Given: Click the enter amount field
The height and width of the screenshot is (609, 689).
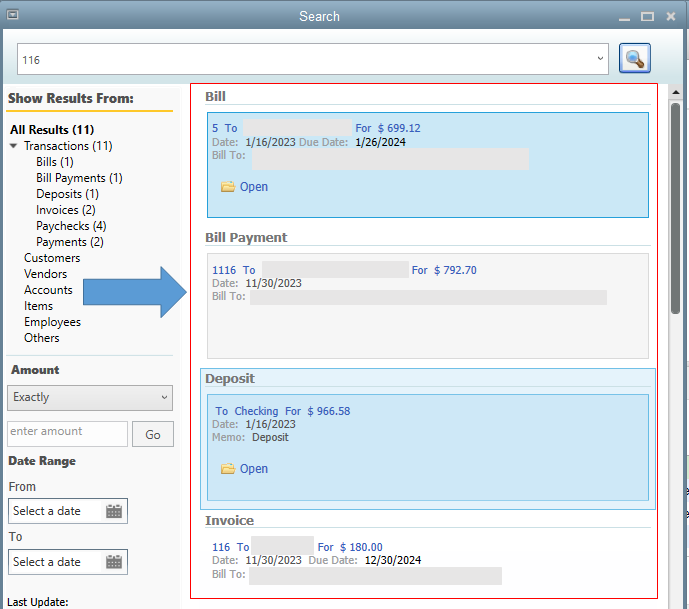Looking at the screenshot, I should click(x=67, y=433).
